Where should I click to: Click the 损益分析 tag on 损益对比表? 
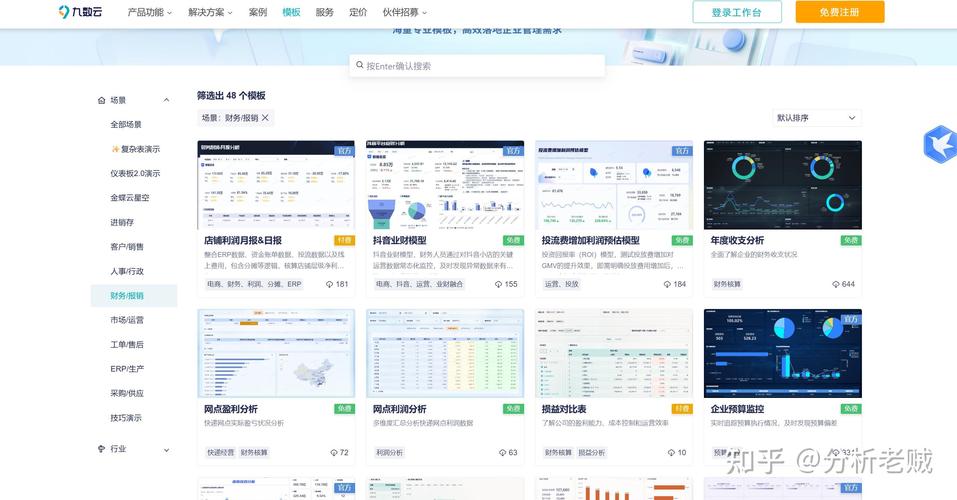(x=591, y=453)
